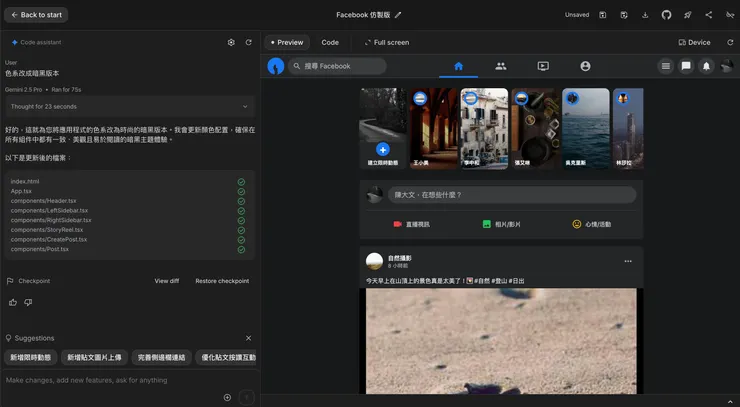The image size is (740, 407).
Task: Share the app with the share icon
Action: click(709, 15)
